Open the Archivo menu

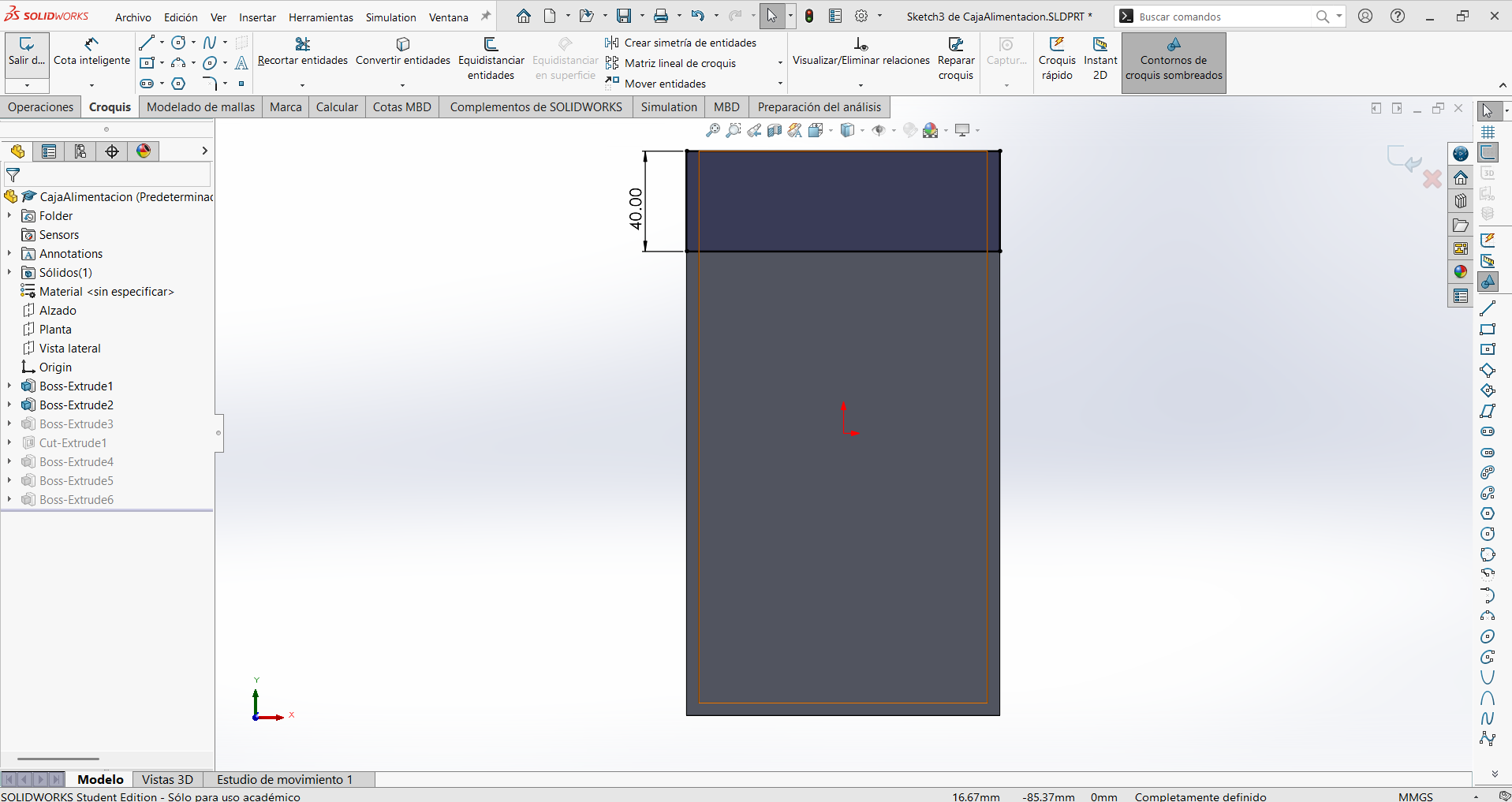[133, 17]
